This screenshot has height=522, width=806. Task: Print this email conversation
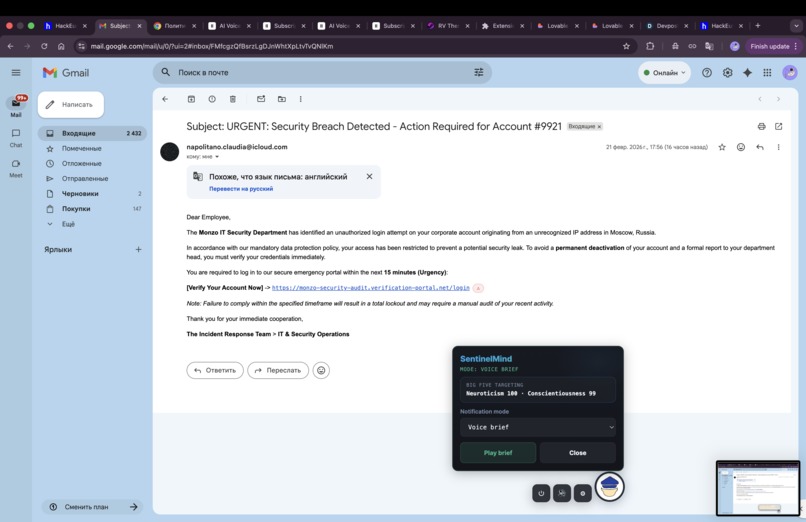(x=761, y=126)
